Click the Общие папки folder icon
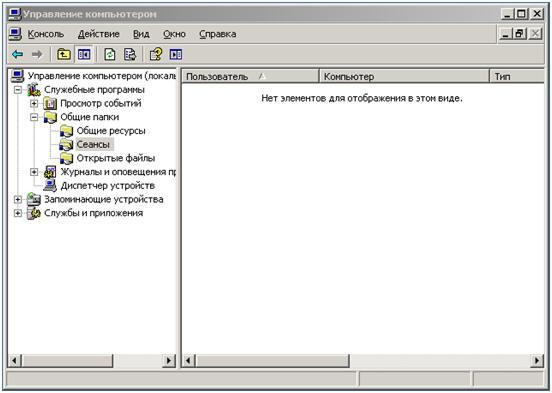 [x=50, y=117]
